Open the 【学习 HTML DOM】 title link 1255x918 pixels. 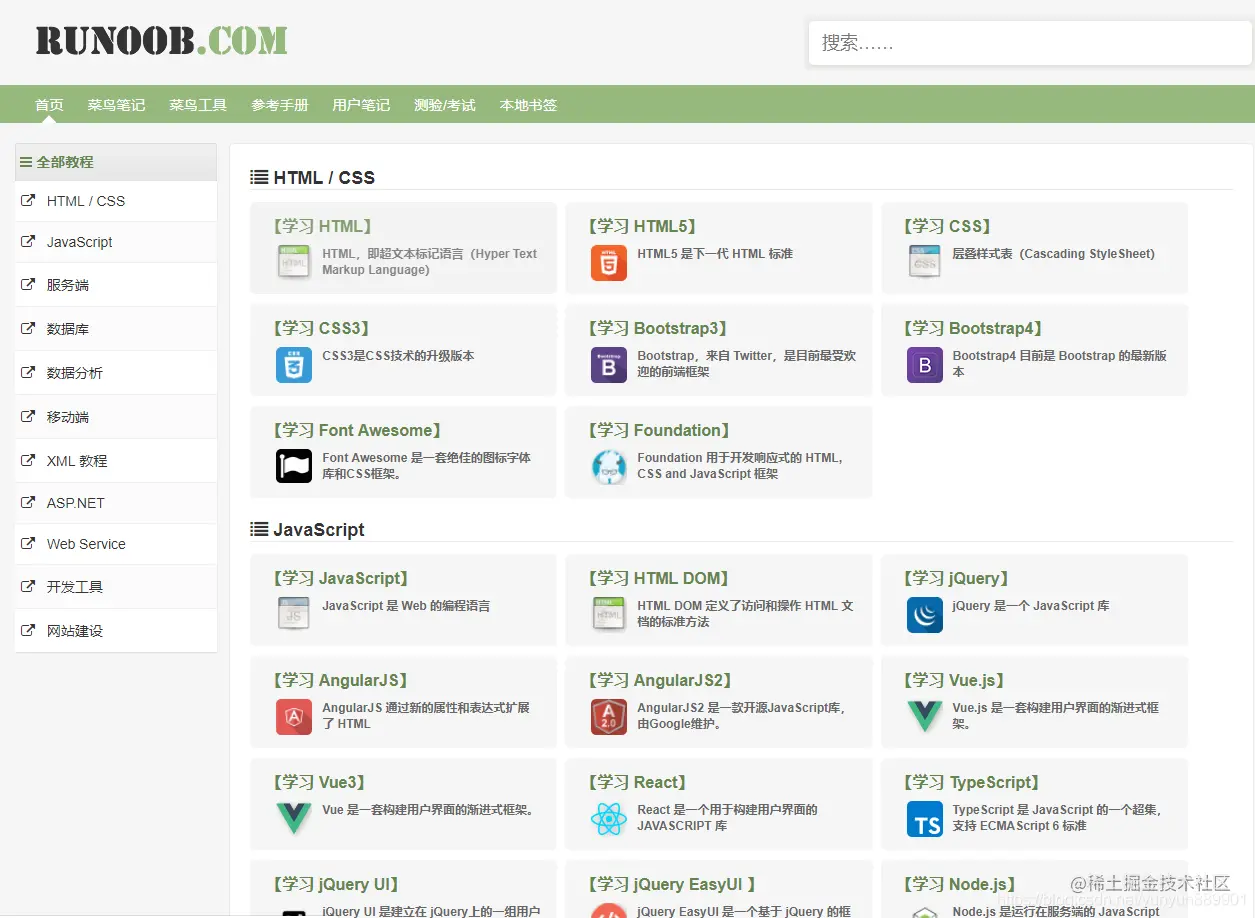pos(659,578)
